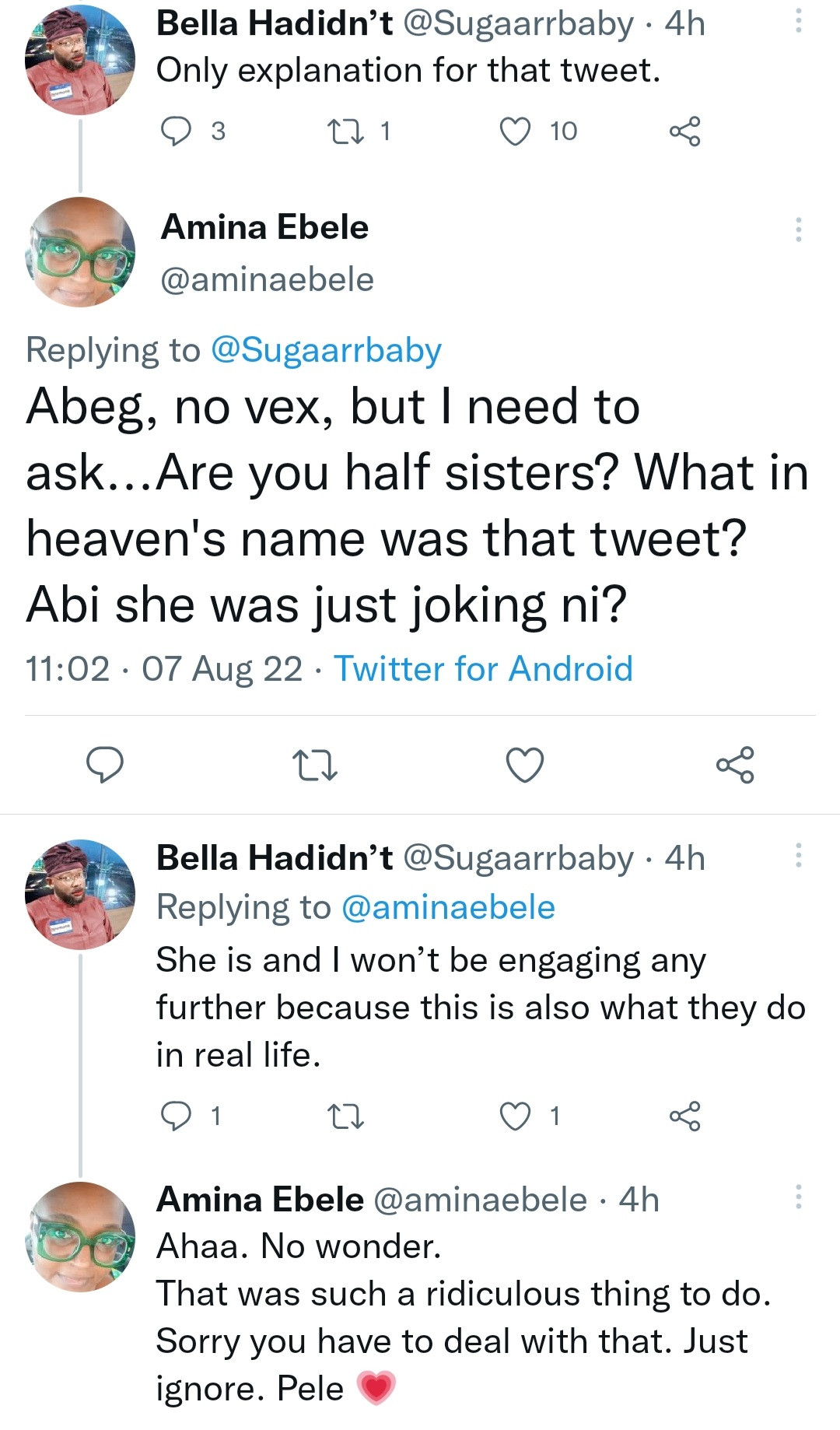The width and height of the screenshot is (840, 1430).
Task: Like Amina Ebele's "half sisters" tweet
Action: pyautogui.click(x=525, y=764)
